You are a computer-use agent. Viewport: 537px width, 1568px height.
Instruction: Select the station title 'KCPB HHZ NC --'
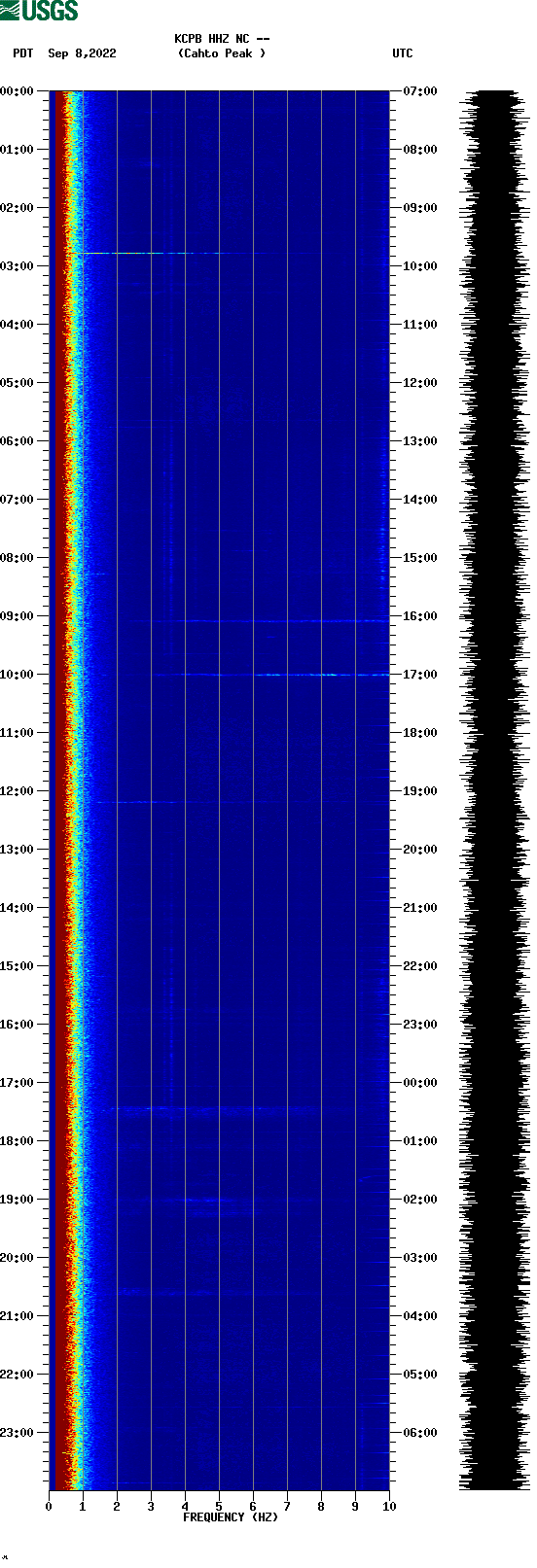(222, 39)
